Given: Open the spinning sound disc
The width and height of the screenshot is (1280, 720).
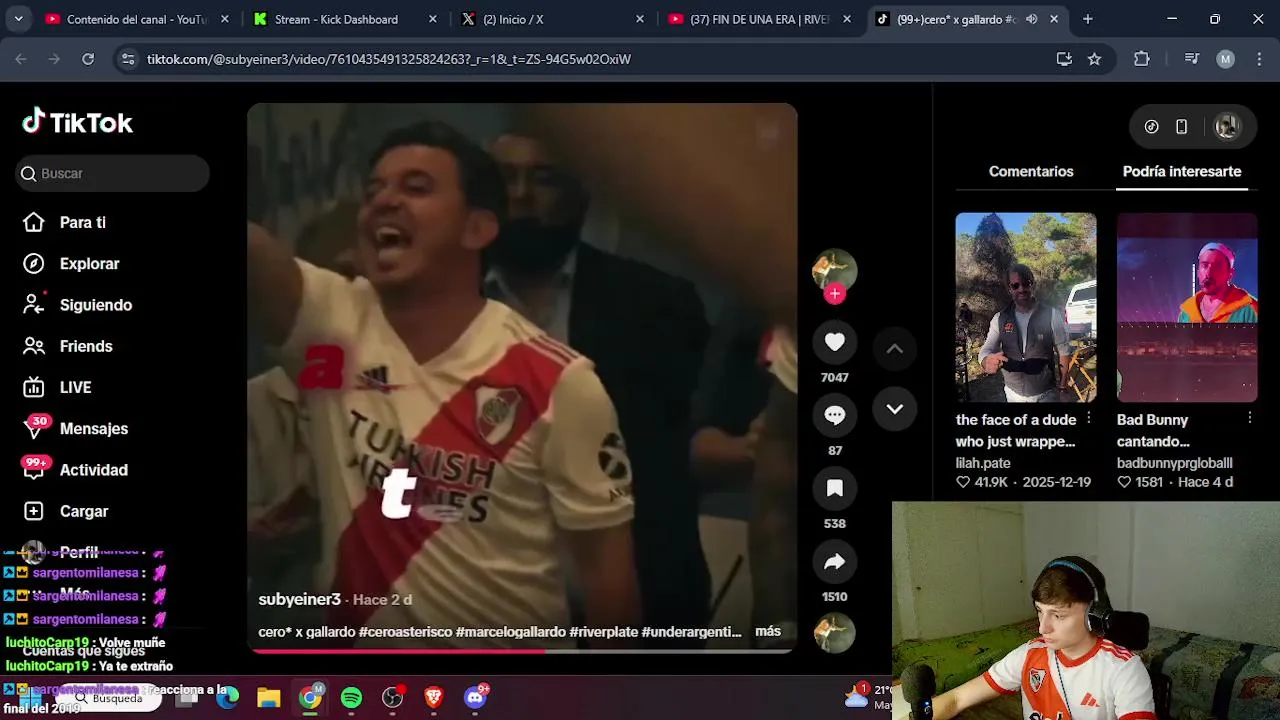Looking at the screenshot, I should (x=835, y=634).
